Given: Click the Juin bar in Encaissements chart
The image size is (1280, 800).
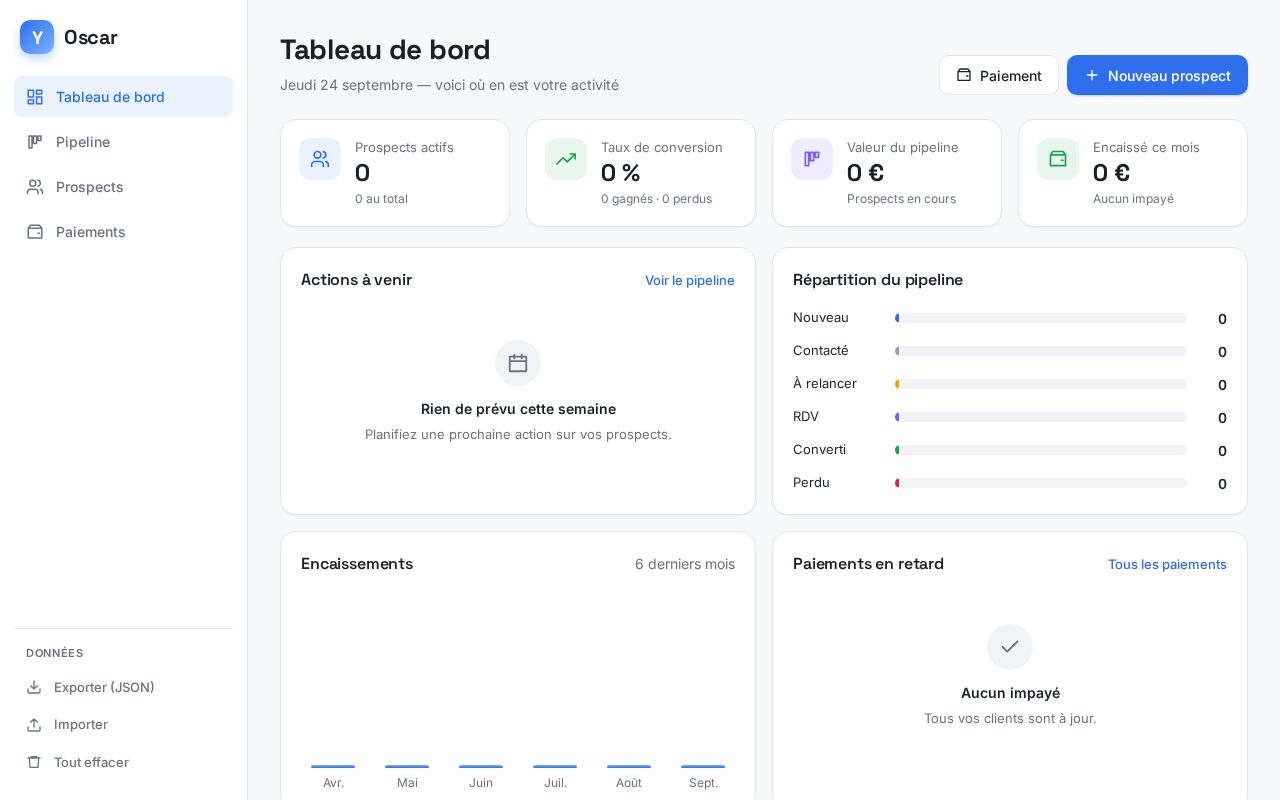Looking at the screenshot, I should coord(481,767).
